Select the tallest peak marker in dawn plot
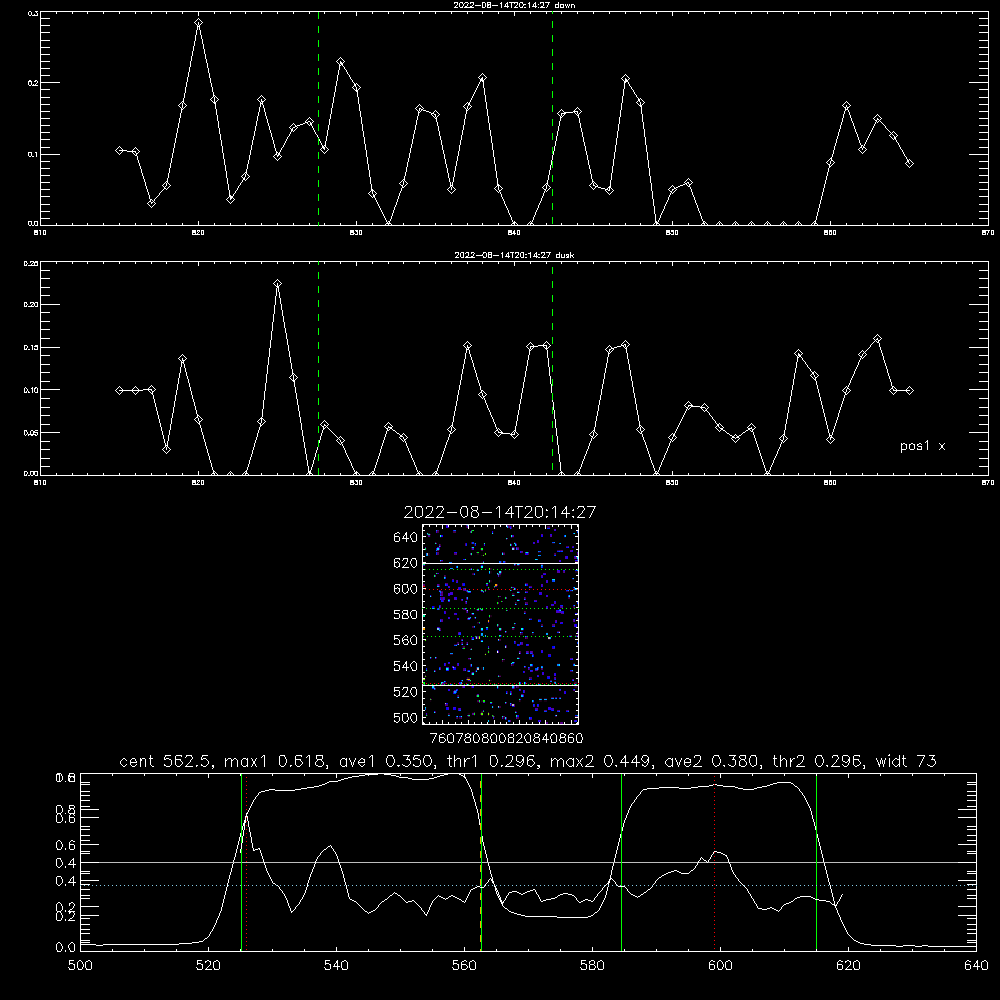Image resolution: width=1000 pixels, height=1000 pixels. 198,22
